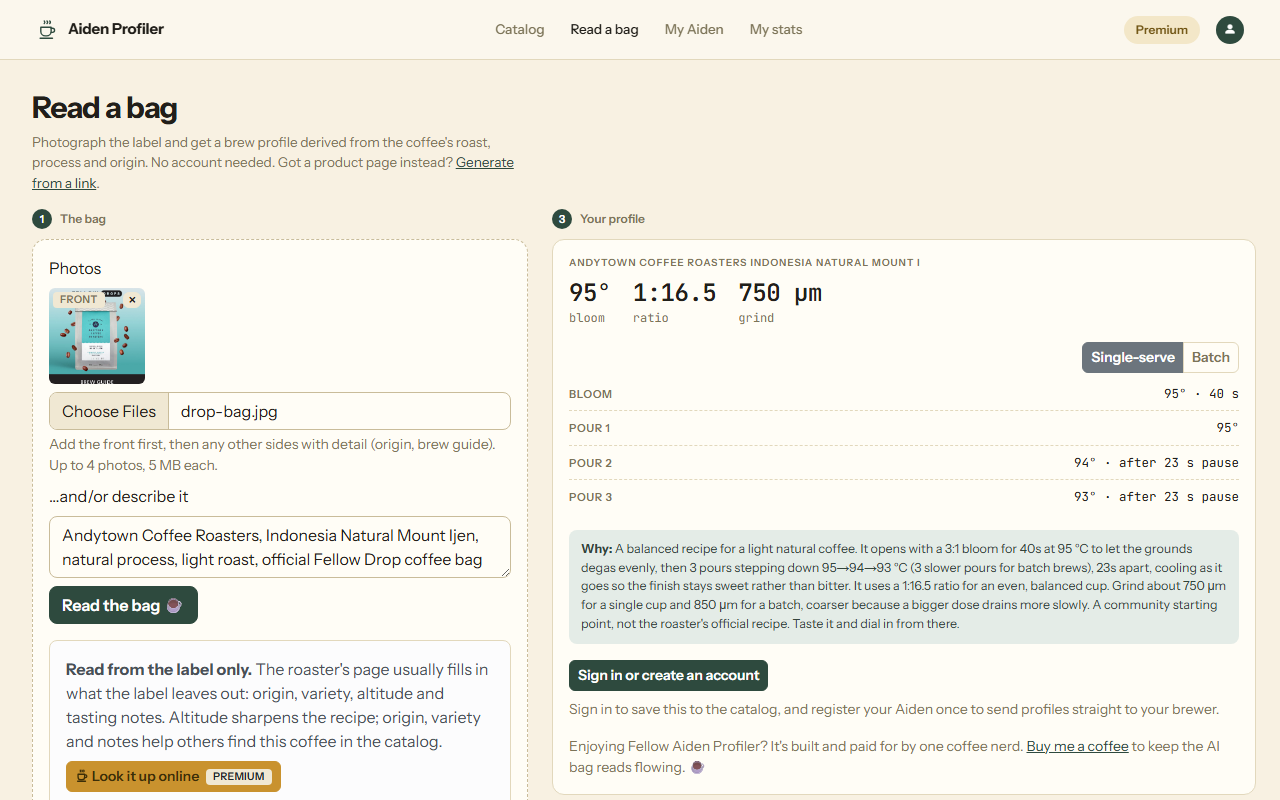Open the Buy me a coffee link
Image resolution: width=1280 pixels, height=800 pixels.
point(1077,746)
